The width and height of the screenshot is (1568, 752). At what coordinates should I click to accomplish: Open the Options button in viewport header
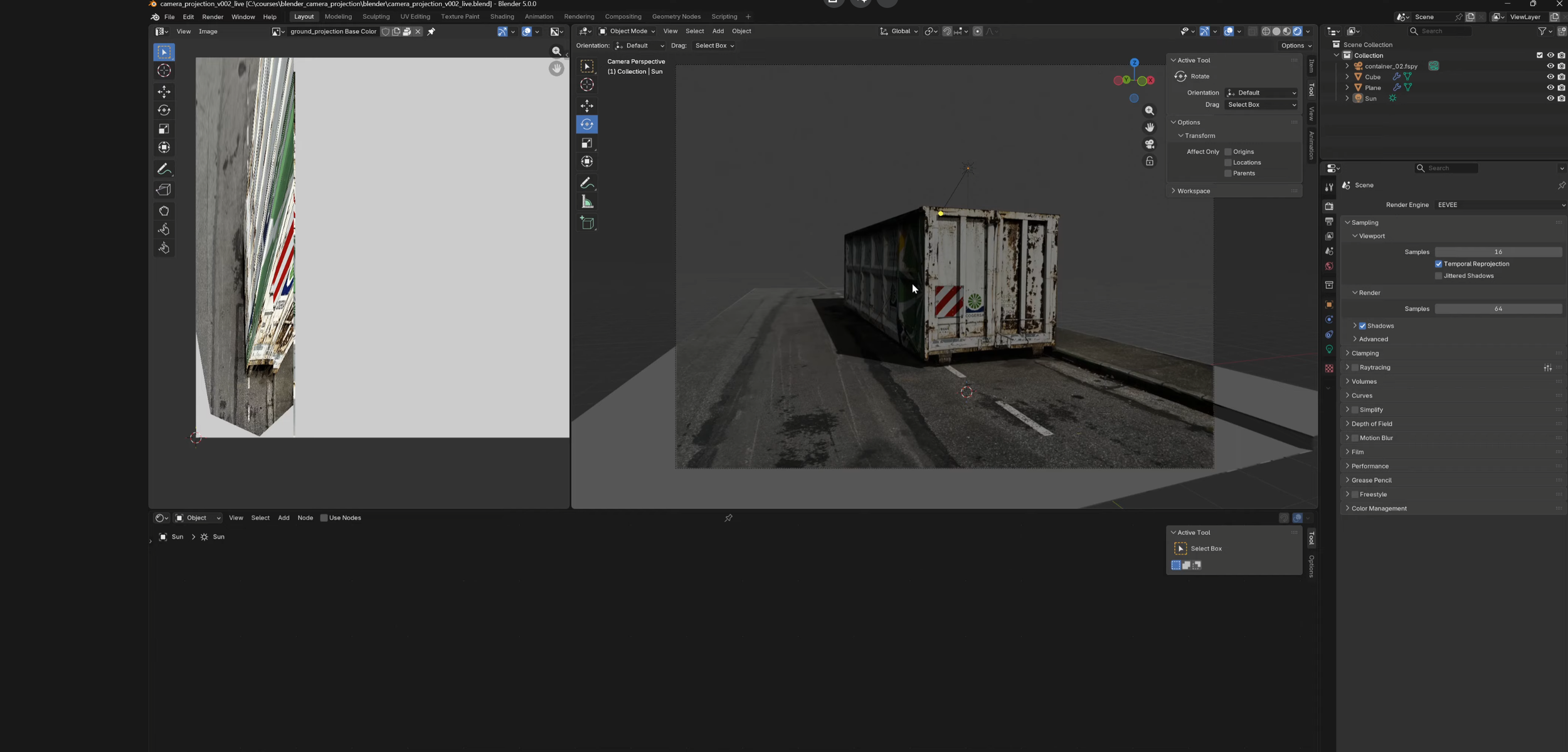[1296, 46]
